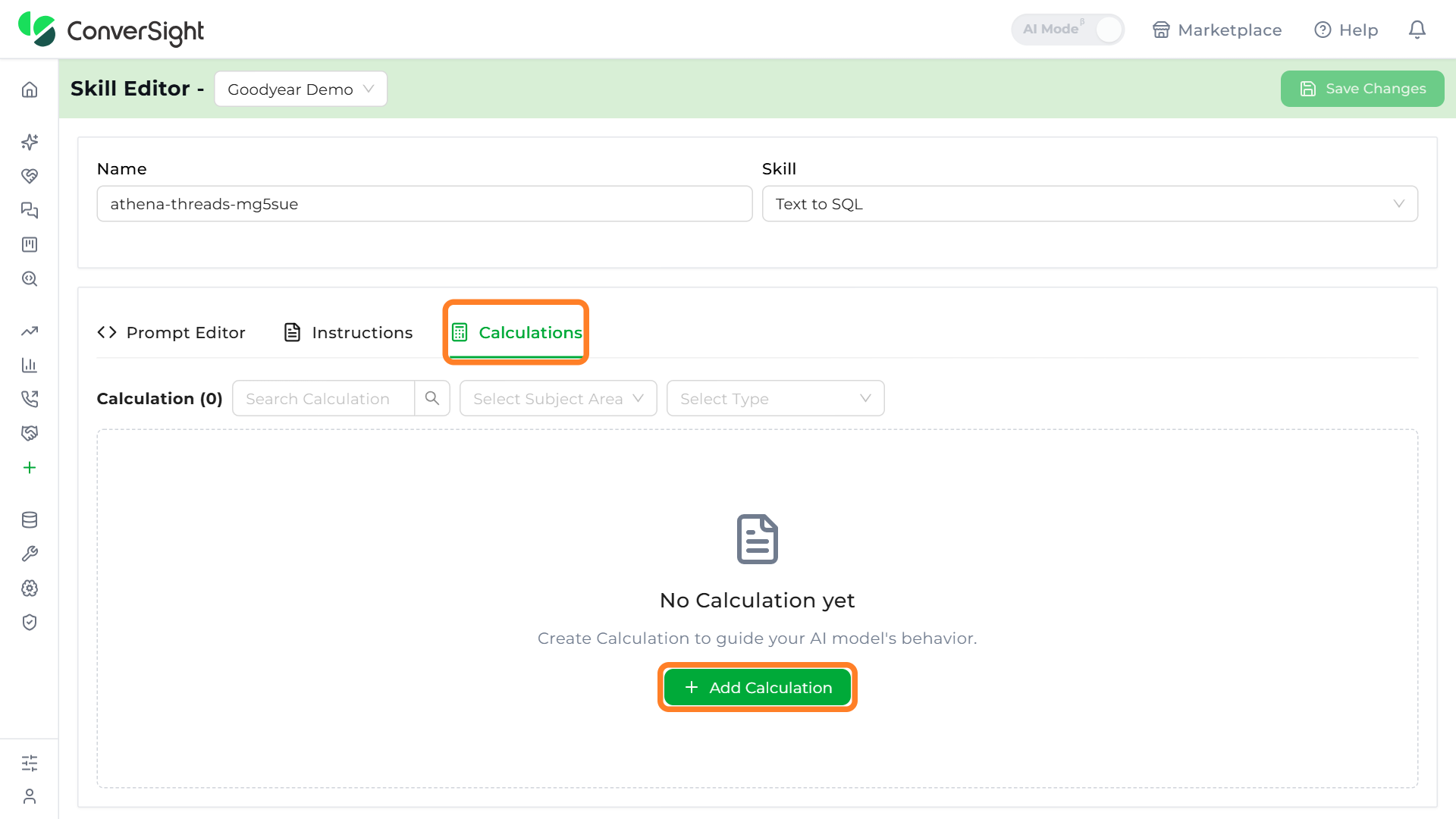The height and width of the screenshot is (819, 1456).
Task: Click the Save Changes button
Action: (x=1362, y=89)
